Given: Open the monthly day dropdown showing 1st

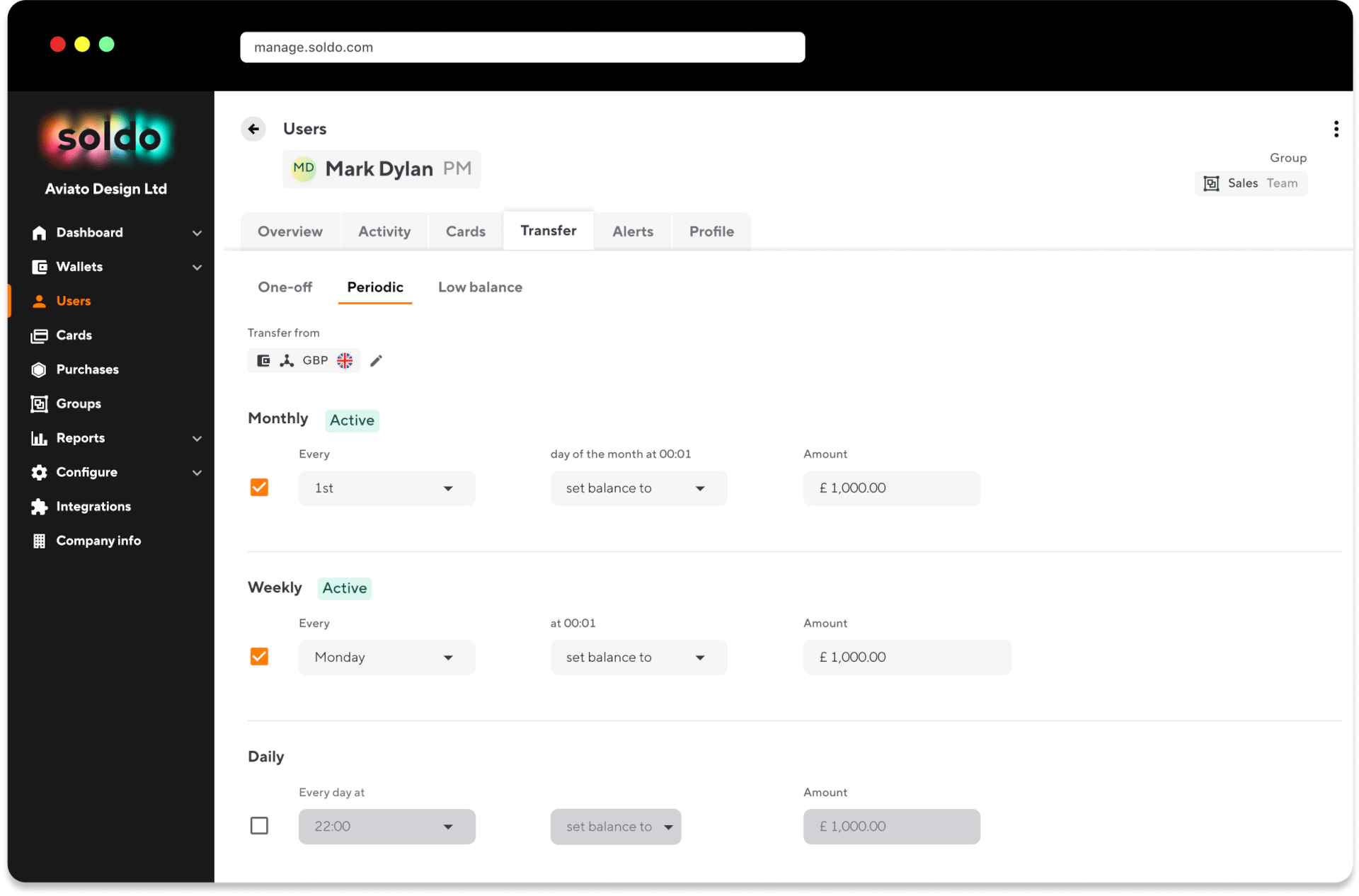Looking at the screenshot, I should (x=386, y=488).
